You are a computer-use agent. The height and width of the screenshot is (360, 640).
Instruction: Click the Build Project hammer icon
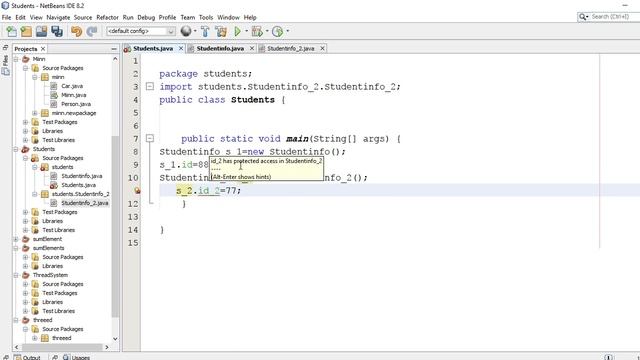[205, 31]
